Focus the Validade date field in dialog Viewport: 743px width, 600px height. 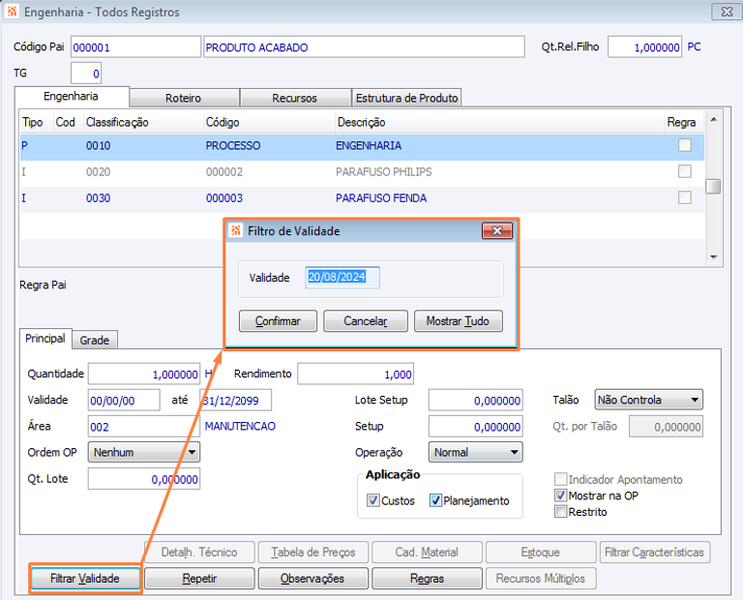(x=342, y=277)
